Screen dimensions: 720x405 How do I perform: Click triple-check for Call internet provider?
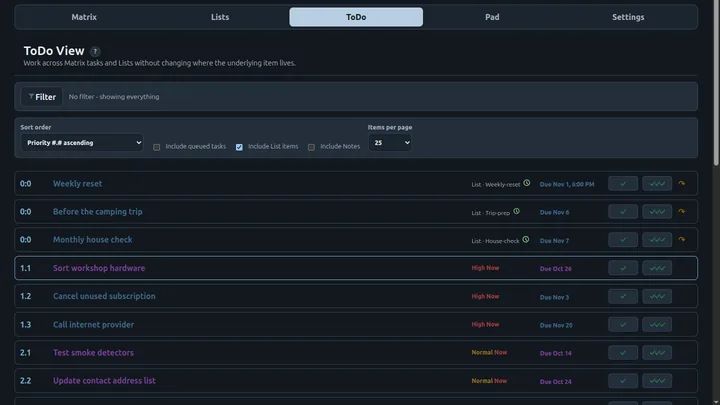coord(657,325)
